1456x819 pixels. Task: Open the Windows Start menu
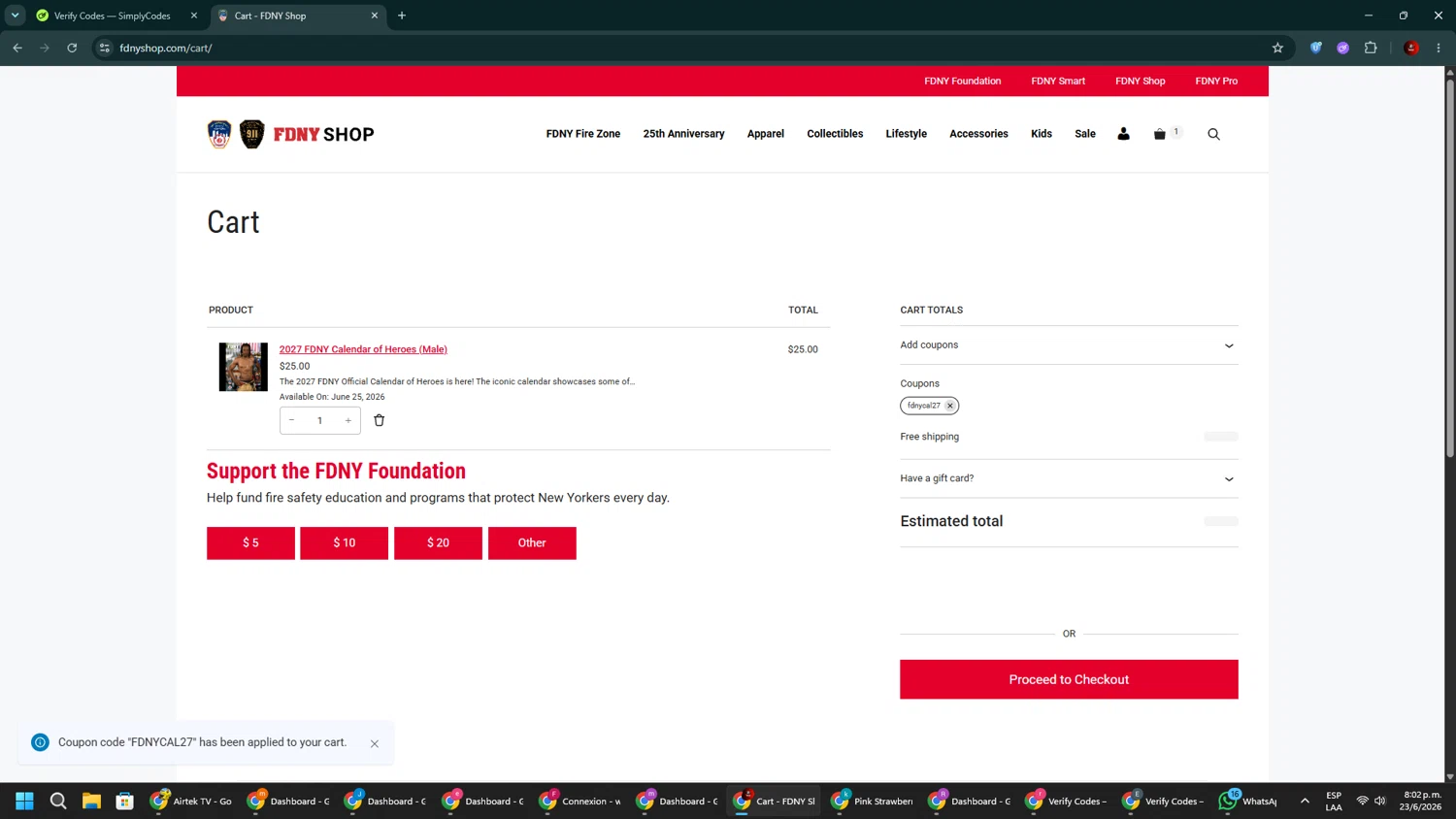(25, 801)
